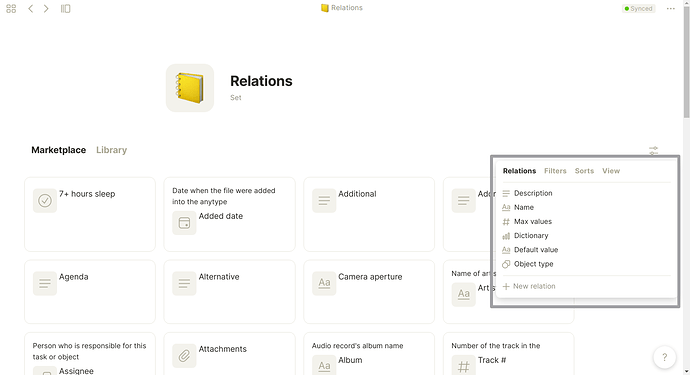The image size is (690, 375).
Task: Select the Max values relation row
Action: [x=586, y=221]
